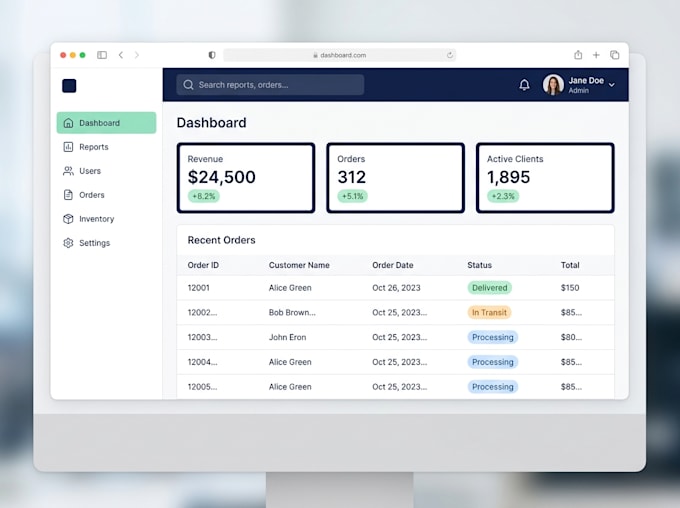The height and width of the screenshot is (508, 680).
Task: Select order ID 12002
Action: [x=202, y=312]
